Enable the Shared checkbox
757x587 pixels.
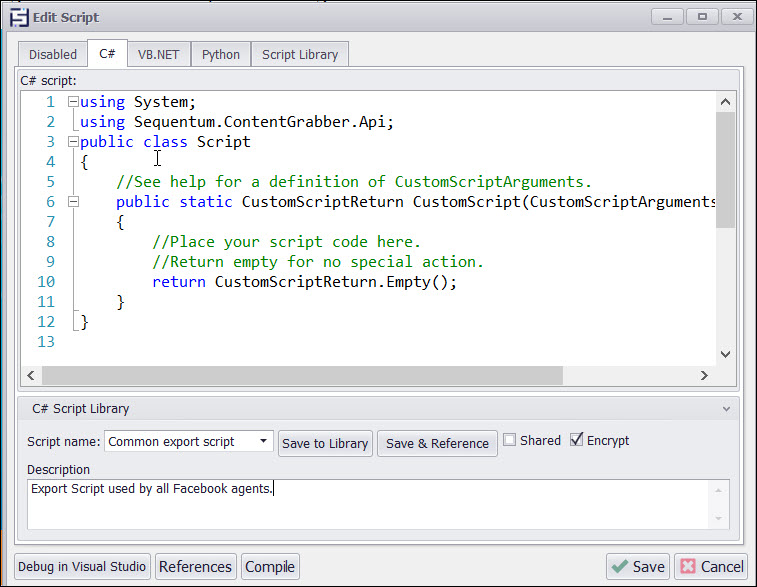click(x=510, y=440)
